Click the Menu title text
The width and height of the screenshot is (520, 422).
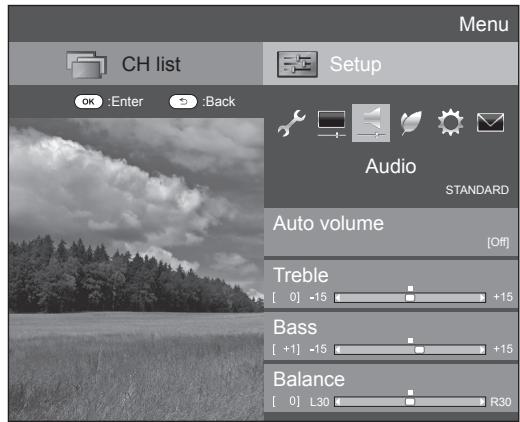tap(484, 24)
